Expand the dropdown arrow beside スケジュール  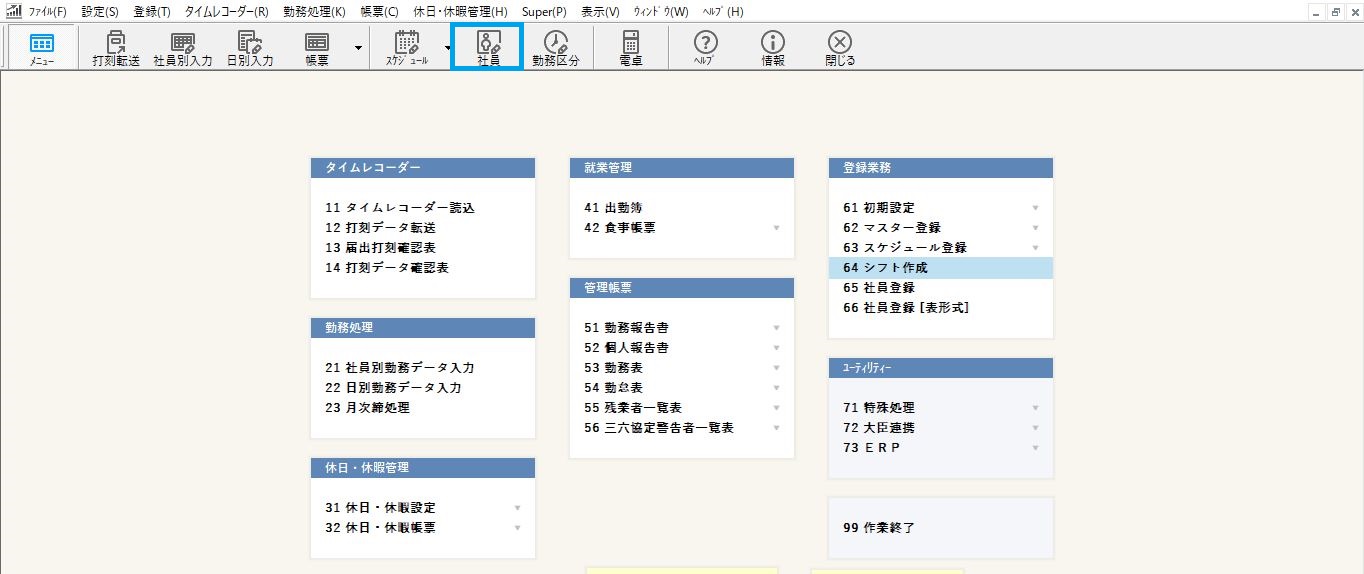click(x=448, y=47)
